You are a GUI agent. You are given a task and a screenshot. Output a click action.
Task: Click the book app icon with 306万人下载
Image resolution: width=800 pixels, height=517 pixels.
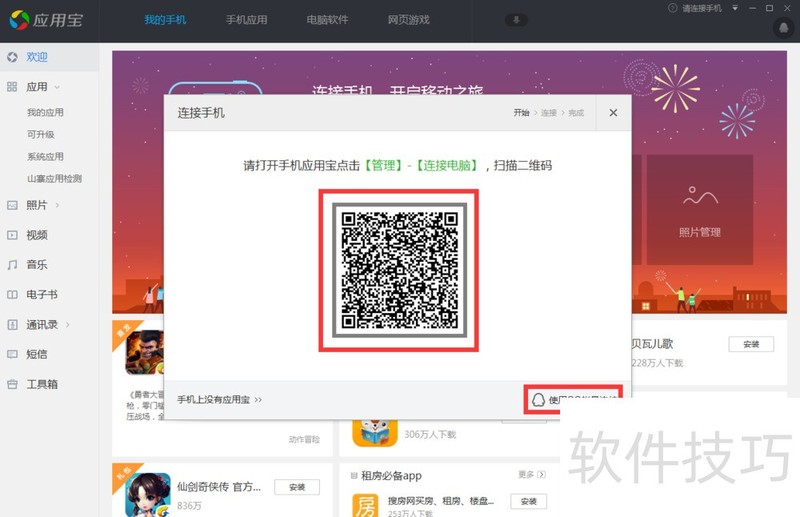(375, 433)
